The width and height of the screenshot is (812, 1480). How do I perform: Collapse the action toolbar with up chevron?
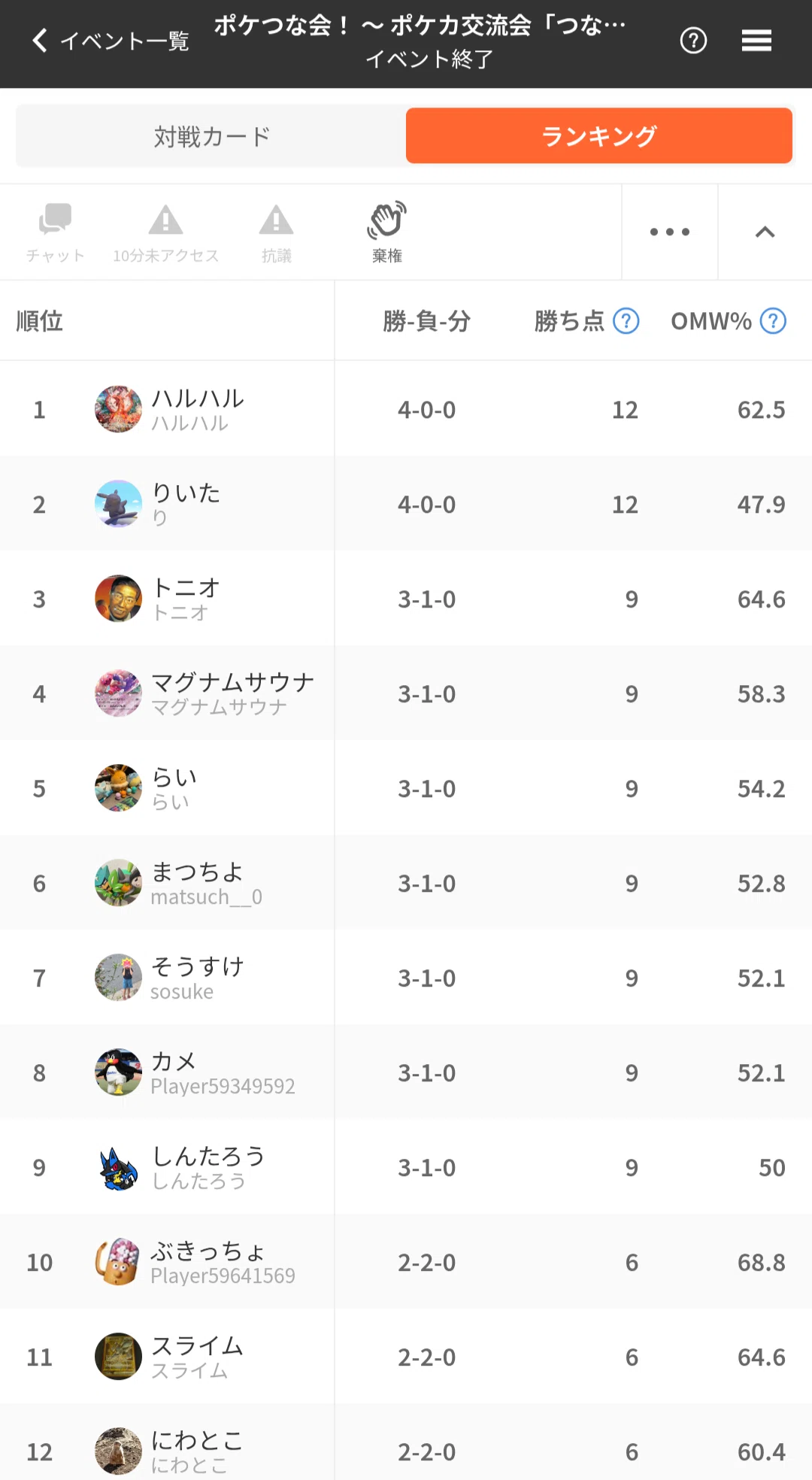coord(765,232)
